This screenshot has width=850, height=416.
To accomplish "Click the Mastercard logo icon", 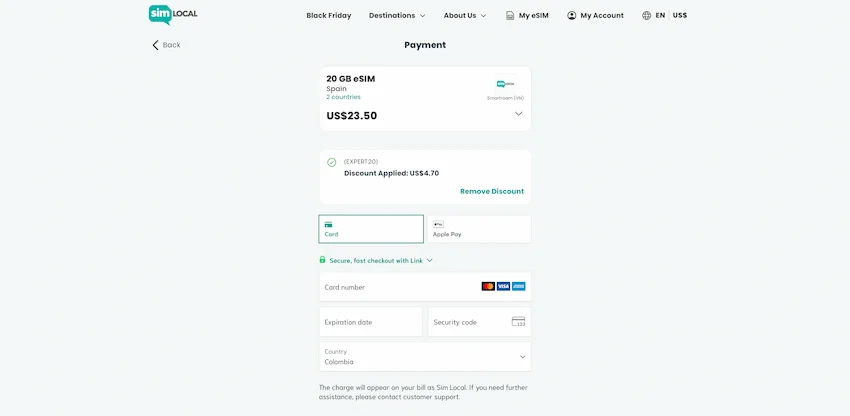I will coord(488,287).
